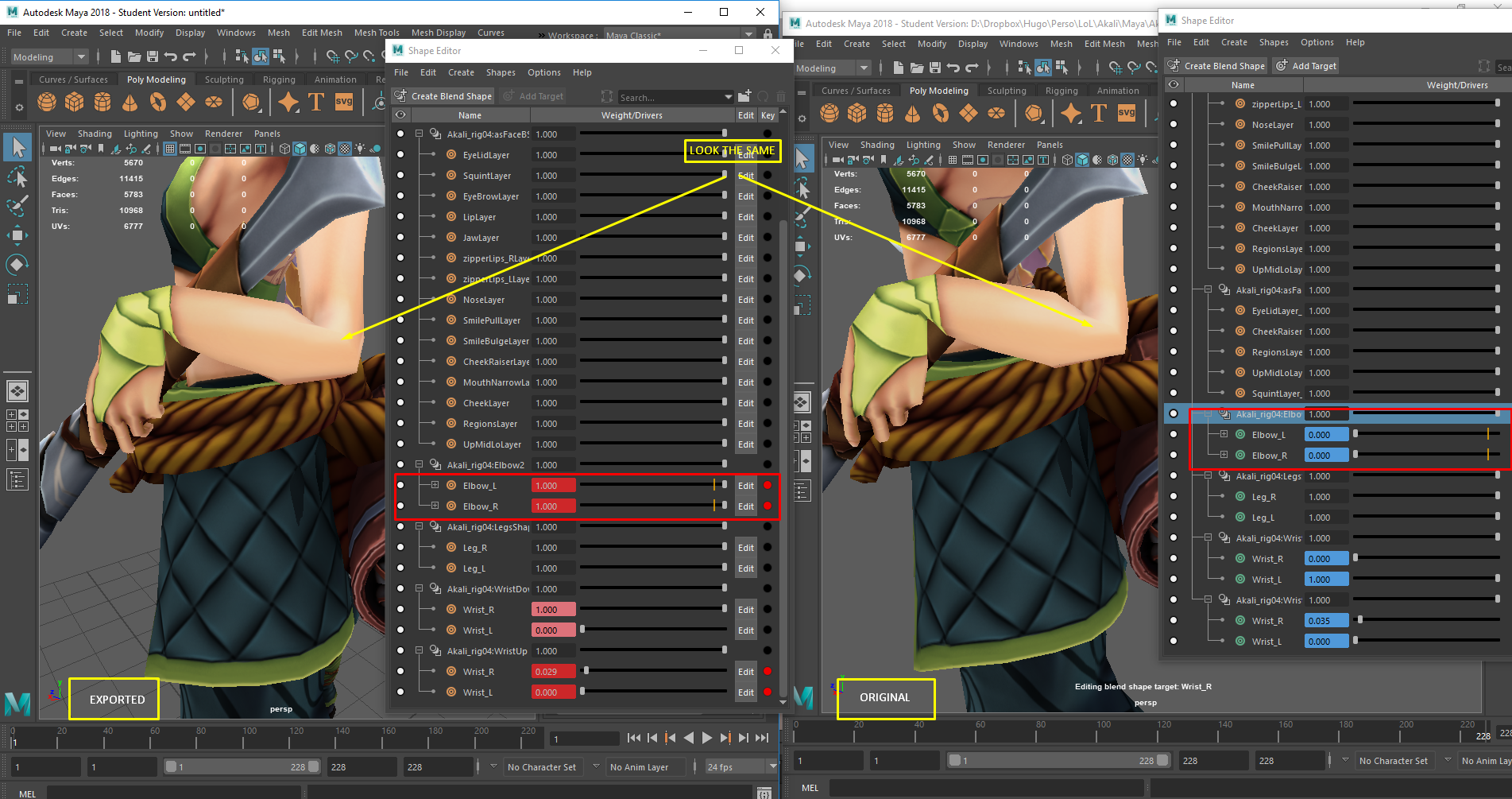This screenshot has width=1512, height=799.
Task: Click SVG import icon in left shelf
Action: tap(344, 102)
